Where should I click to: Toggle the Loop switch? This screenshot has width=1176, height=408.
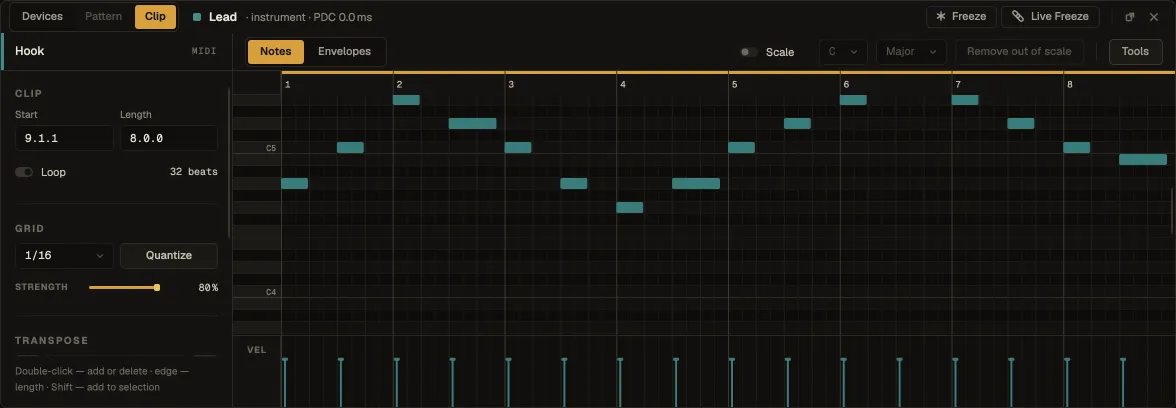24,172
